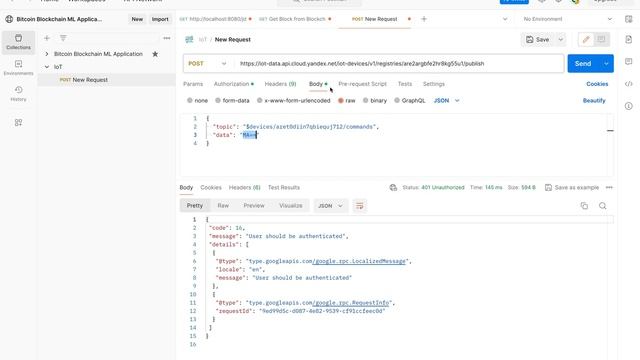Open the collections three-dots options menu
Image resolution: width=640 pixels, height=360 pixels.
167,38
